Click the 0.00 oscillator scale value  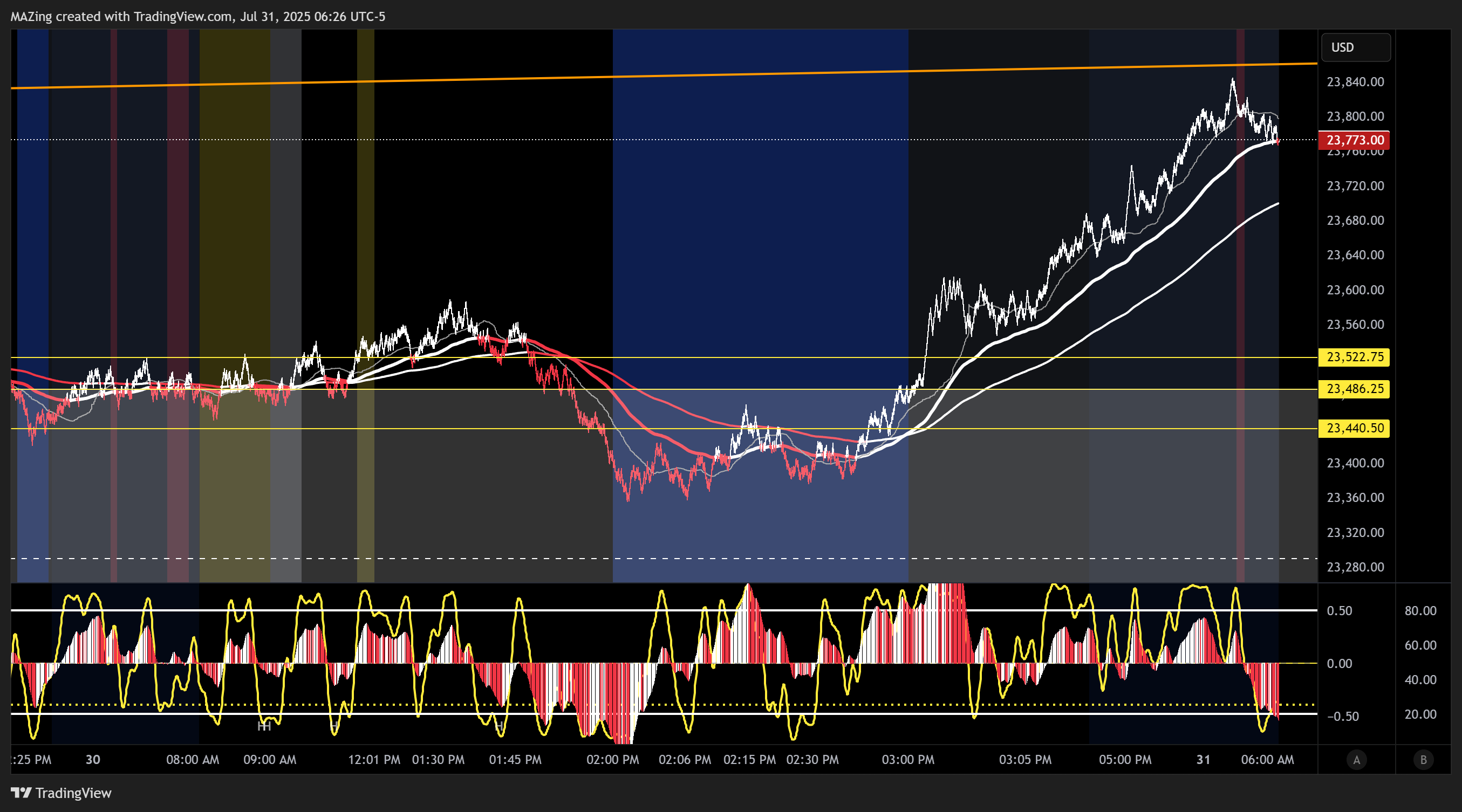[x=1340, y=663]
